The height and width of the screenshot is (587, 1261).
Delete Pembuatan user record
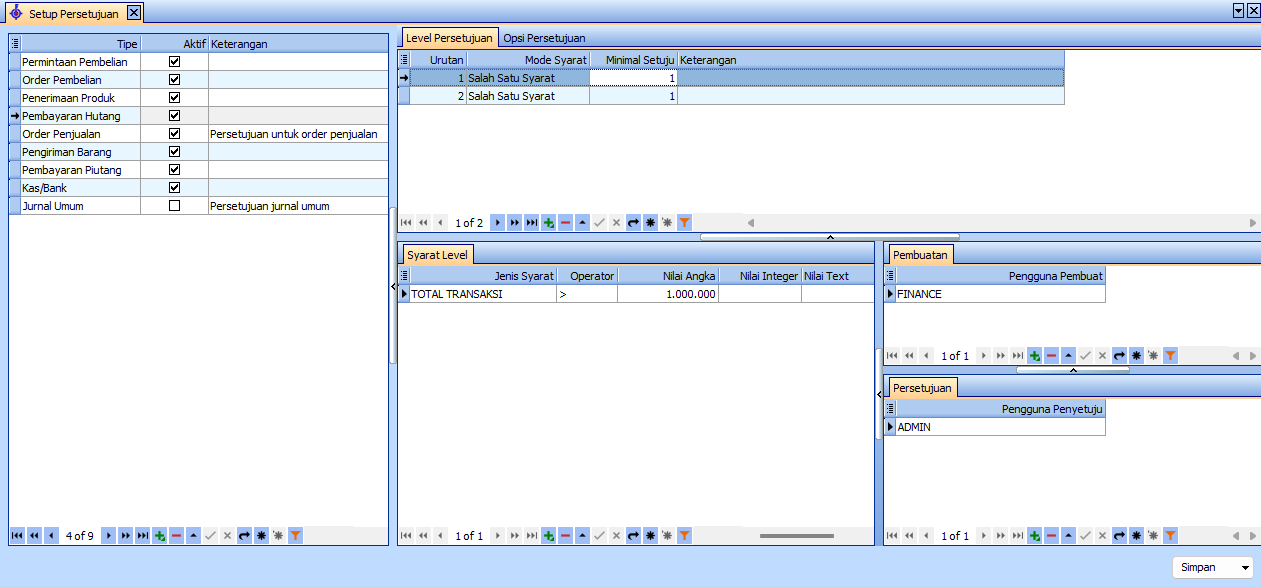point(1052,356)
